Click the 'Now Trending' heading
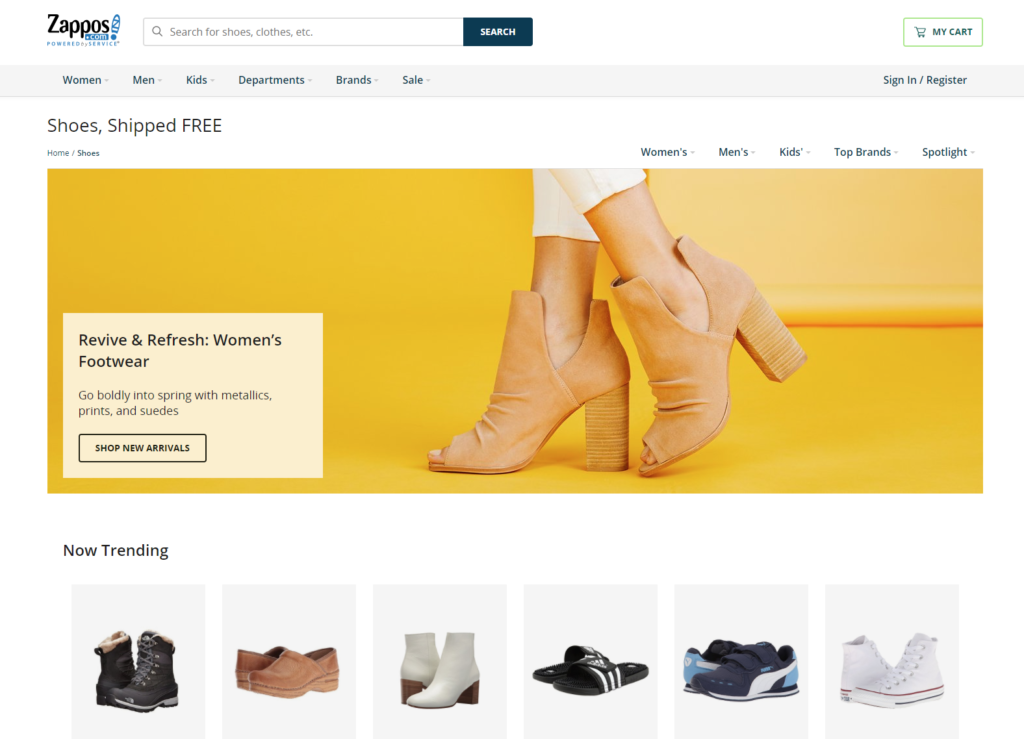Image resolution: width=1024 pixels, height=739 pixels. (116, 550)
